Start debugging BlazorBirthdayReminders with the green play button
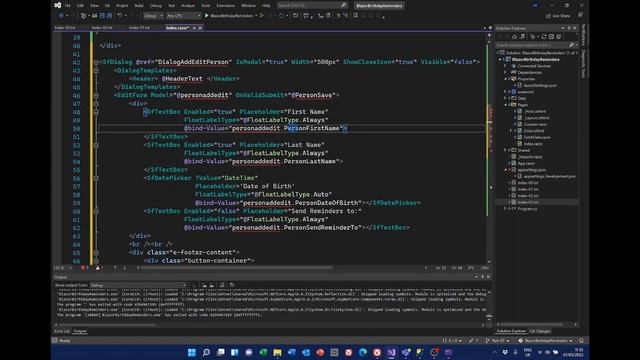 [207, 16]
